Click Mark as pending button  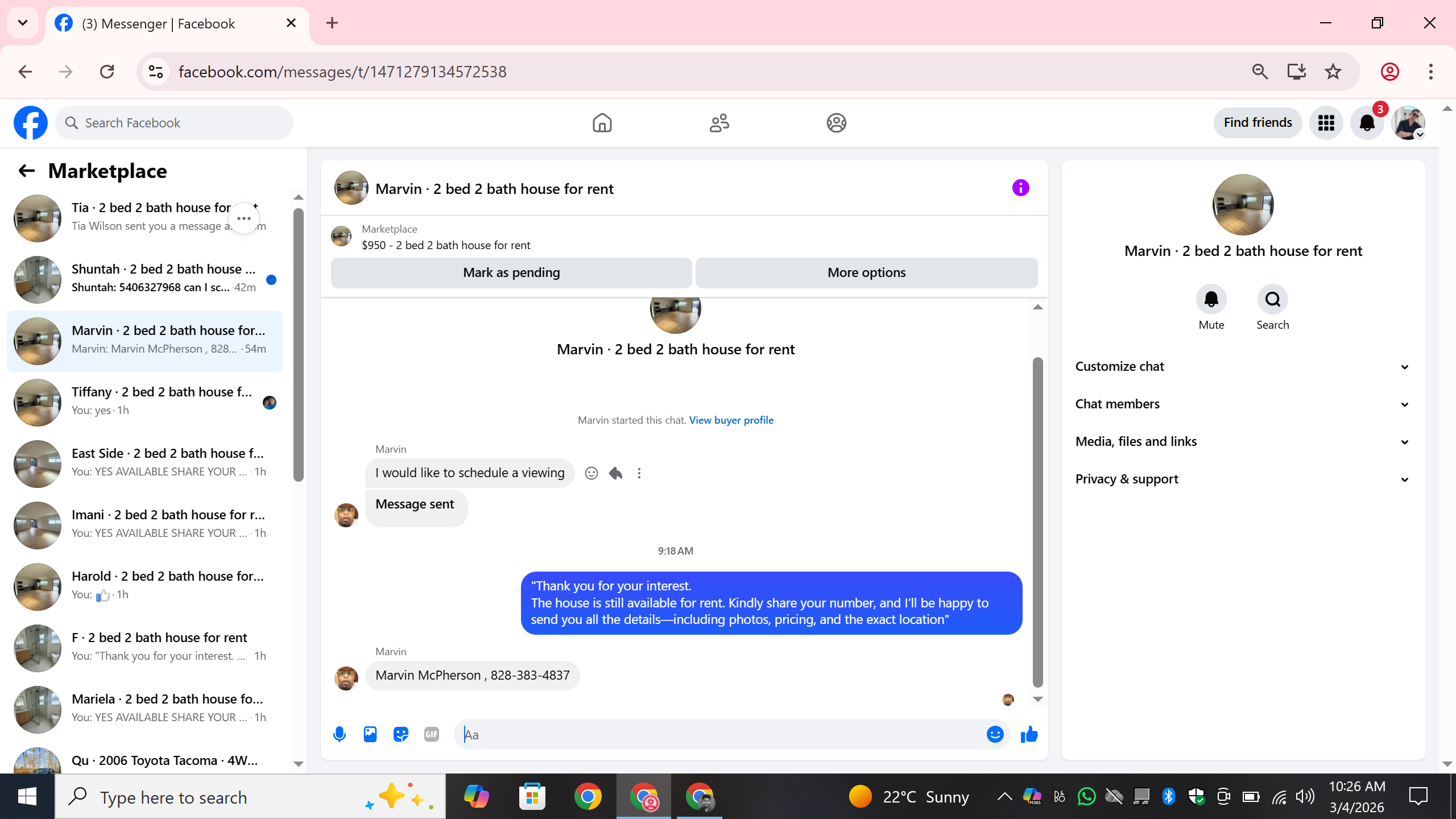tap(511, 272)
